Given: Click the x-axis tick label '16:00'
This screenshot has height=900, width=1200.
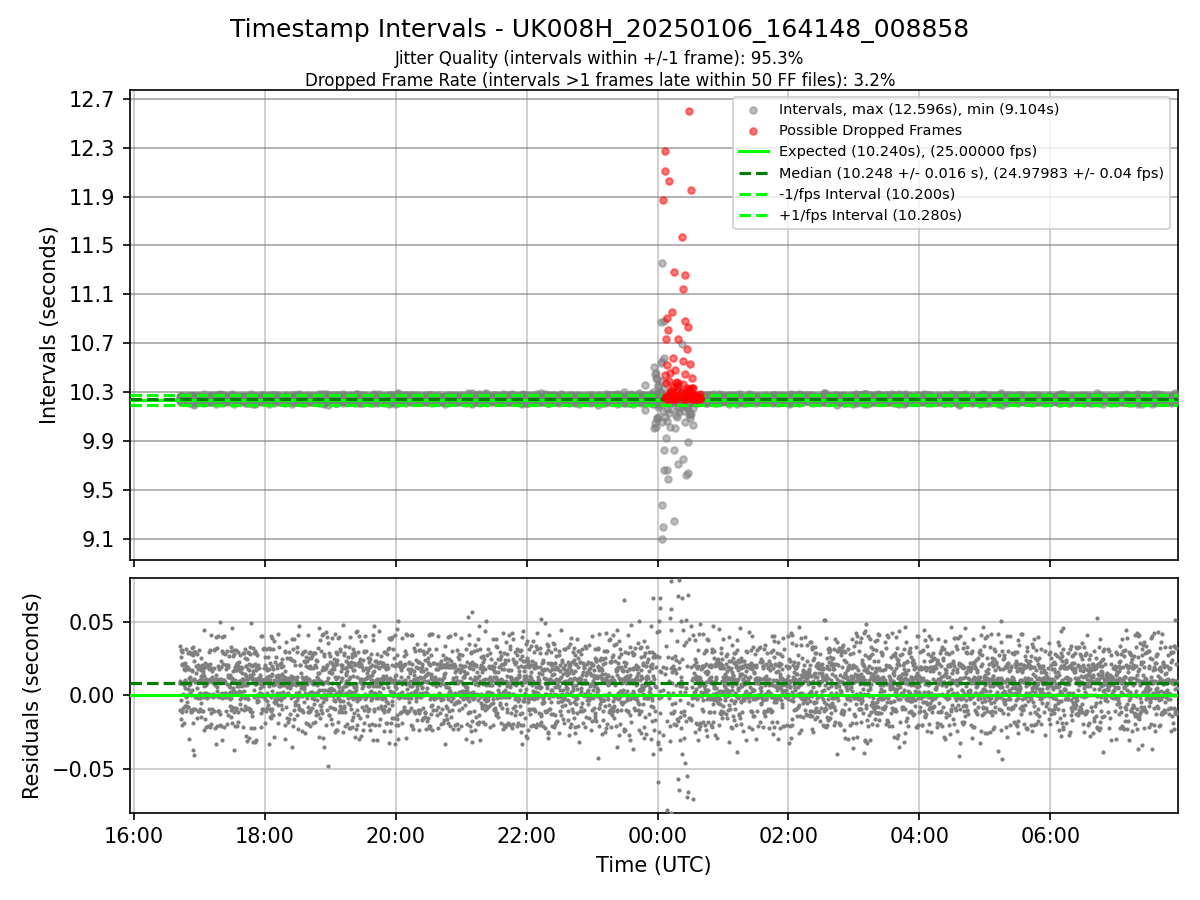Looking at the screenshot, I should 134,835.
